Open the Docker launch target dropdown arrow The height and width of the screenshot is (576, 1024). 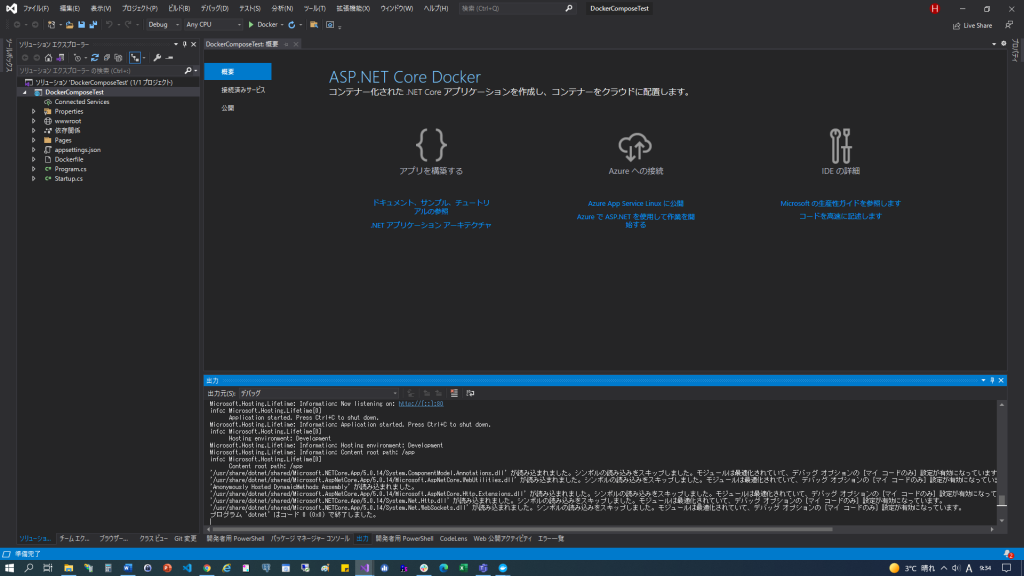[281, 25]
